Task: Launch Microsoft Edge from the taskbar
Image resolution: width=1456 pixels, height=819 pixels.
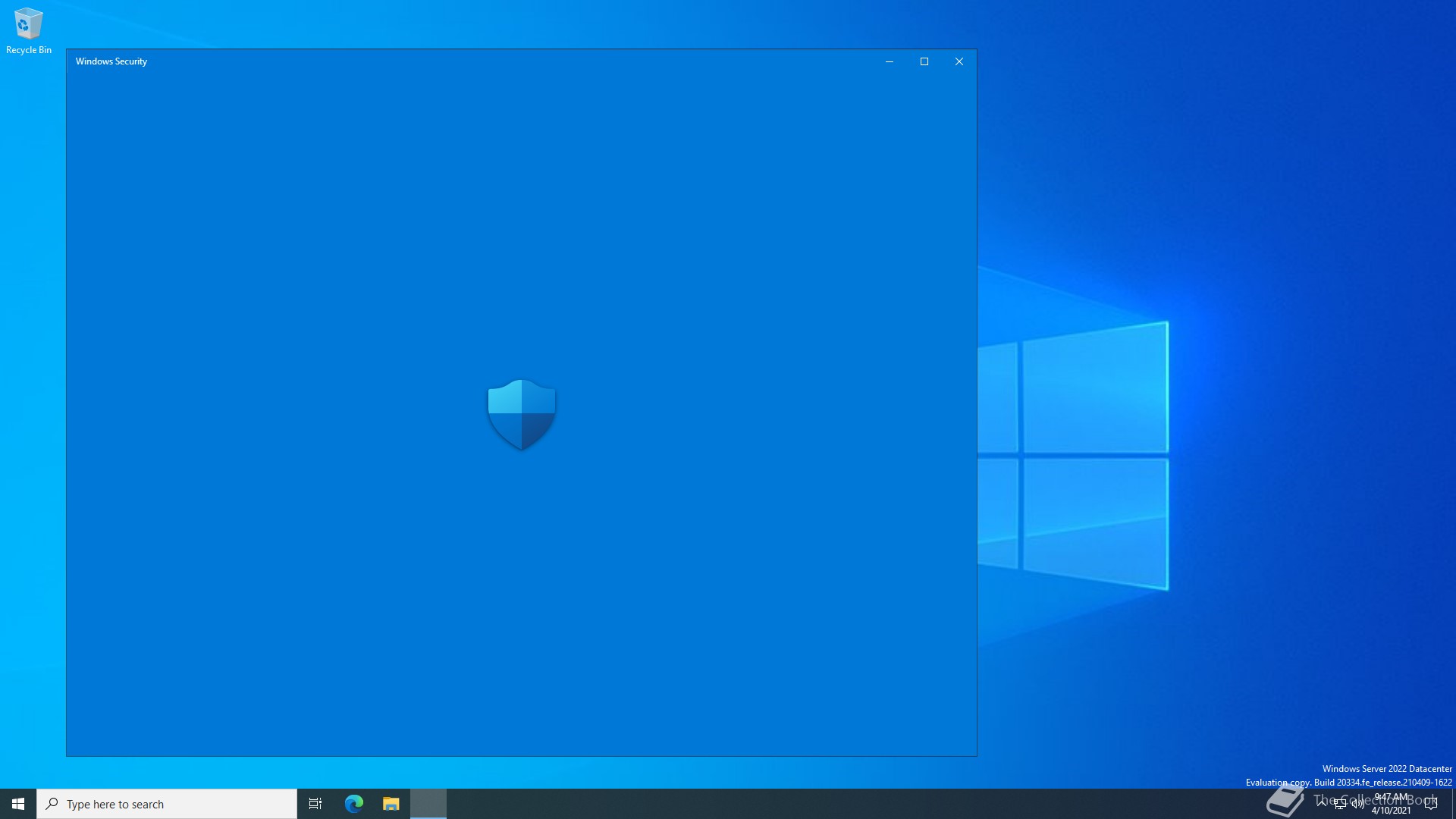Action: [x=354, y=804]
